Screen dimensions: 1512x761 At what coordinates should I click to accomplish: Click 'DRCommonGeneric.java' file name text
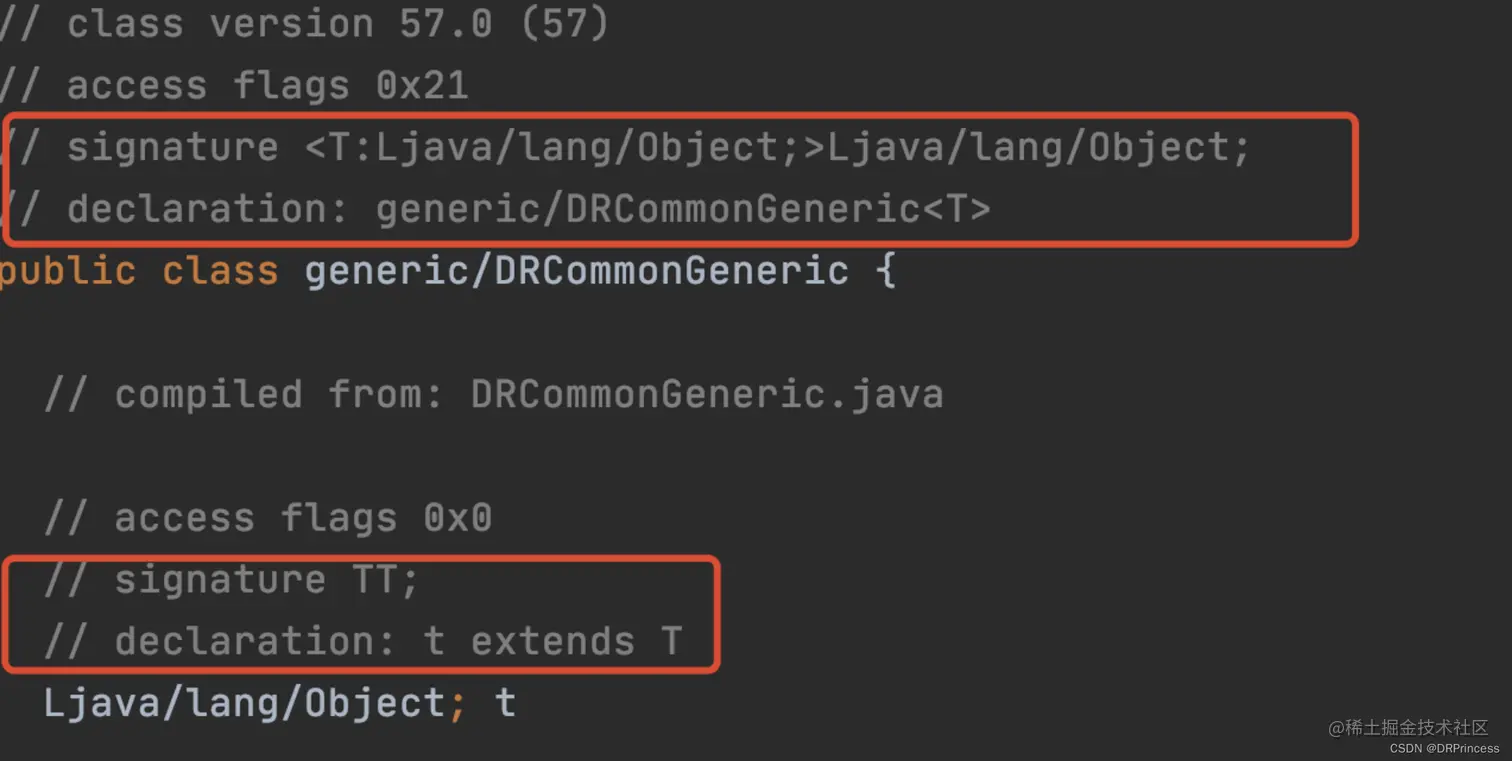707,394
